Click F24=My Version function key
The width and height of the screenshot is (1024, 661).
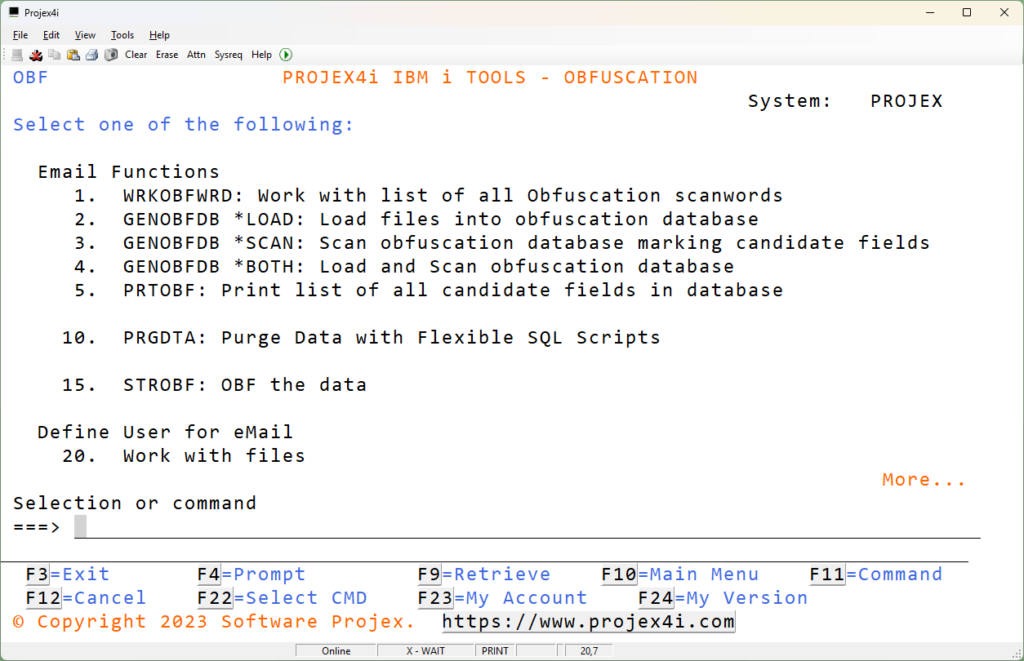click(723, 598)
